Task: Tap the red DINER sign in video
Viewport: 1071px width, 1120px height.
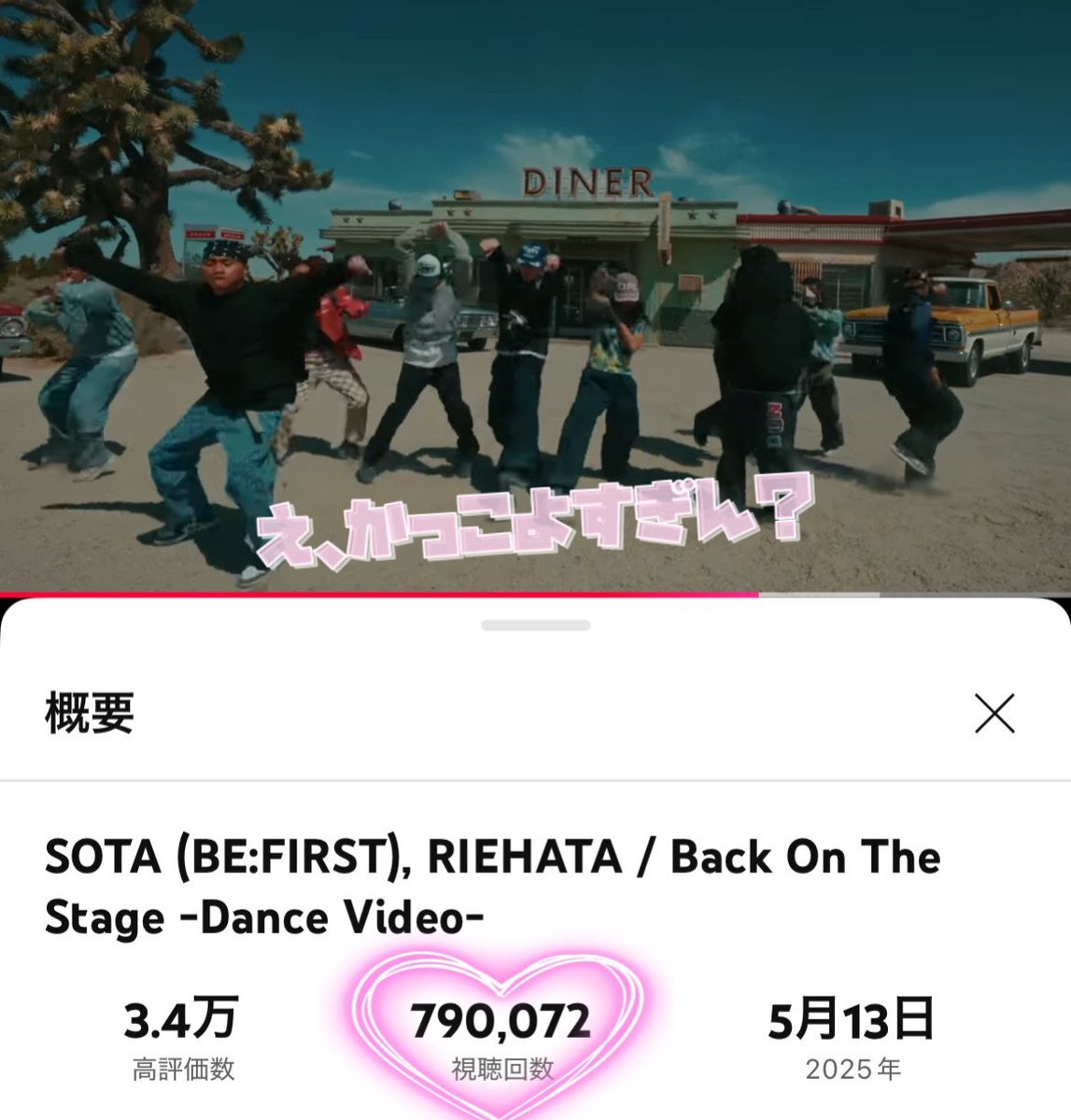Action: pos(587,182)
